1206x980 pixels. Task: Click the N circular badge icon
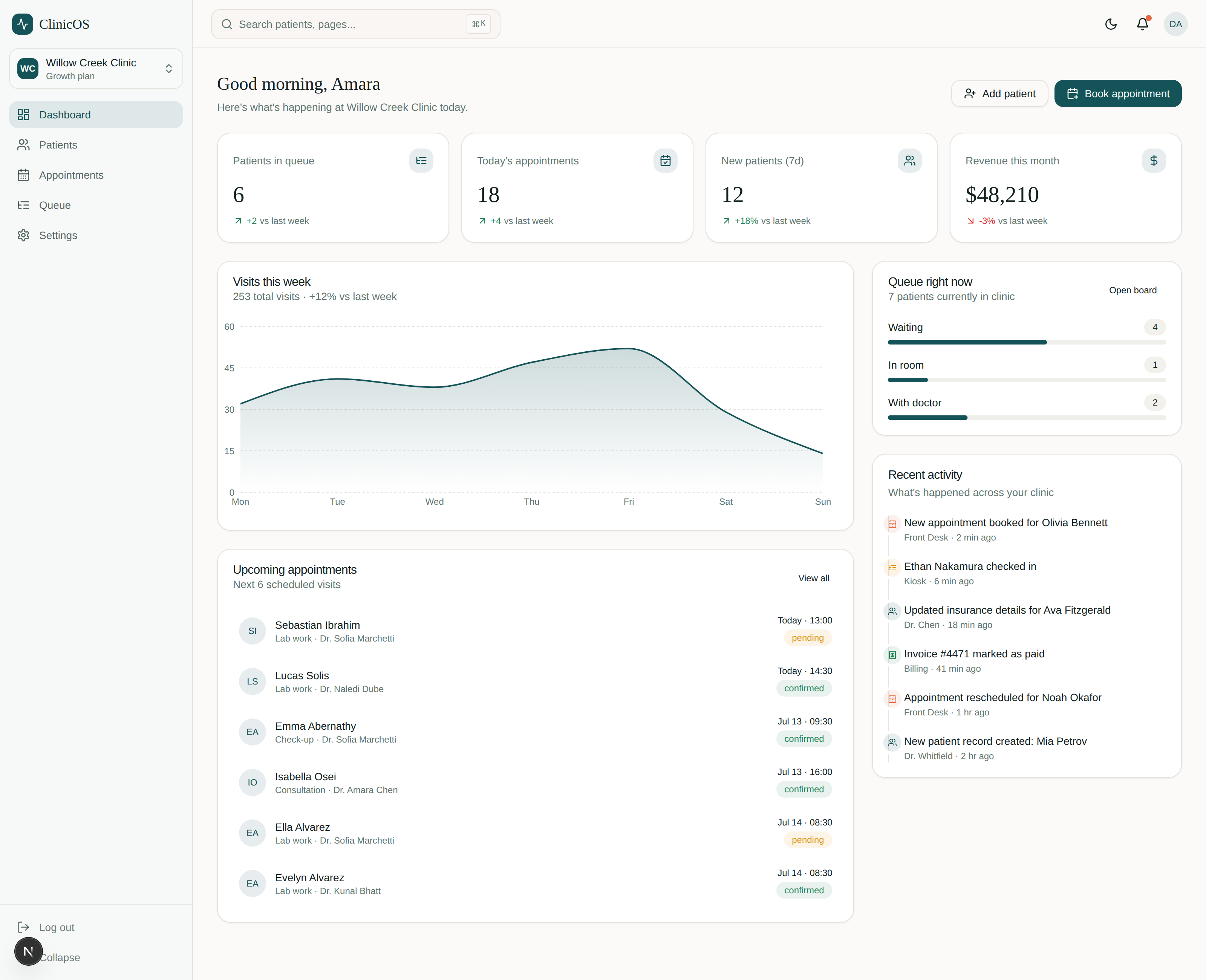tap(28, 951)
